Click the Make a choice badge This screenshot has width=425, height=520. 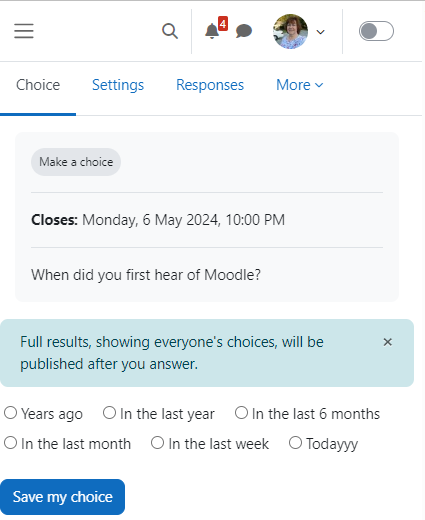tap(76, 162)
